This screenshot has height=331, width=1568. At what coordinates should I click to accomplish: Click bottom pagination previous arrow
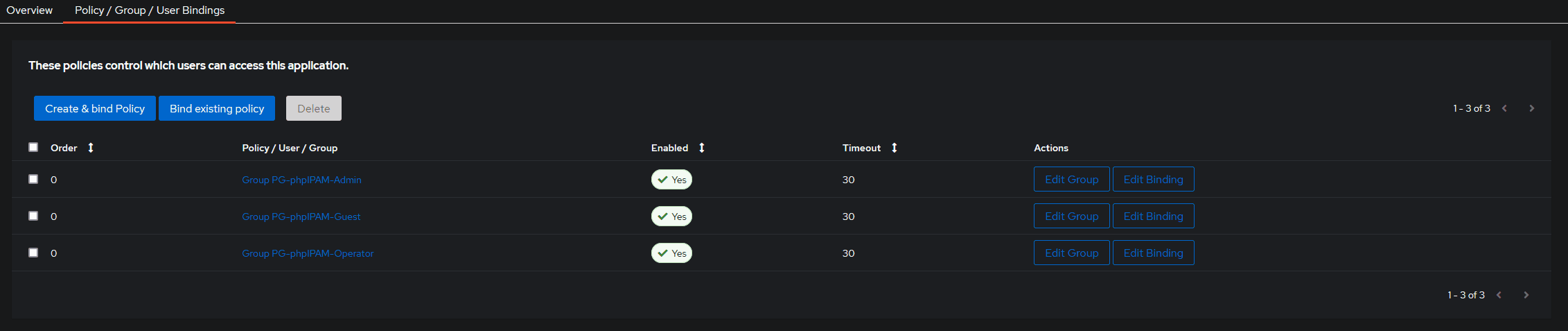[x=1499, y=295]
